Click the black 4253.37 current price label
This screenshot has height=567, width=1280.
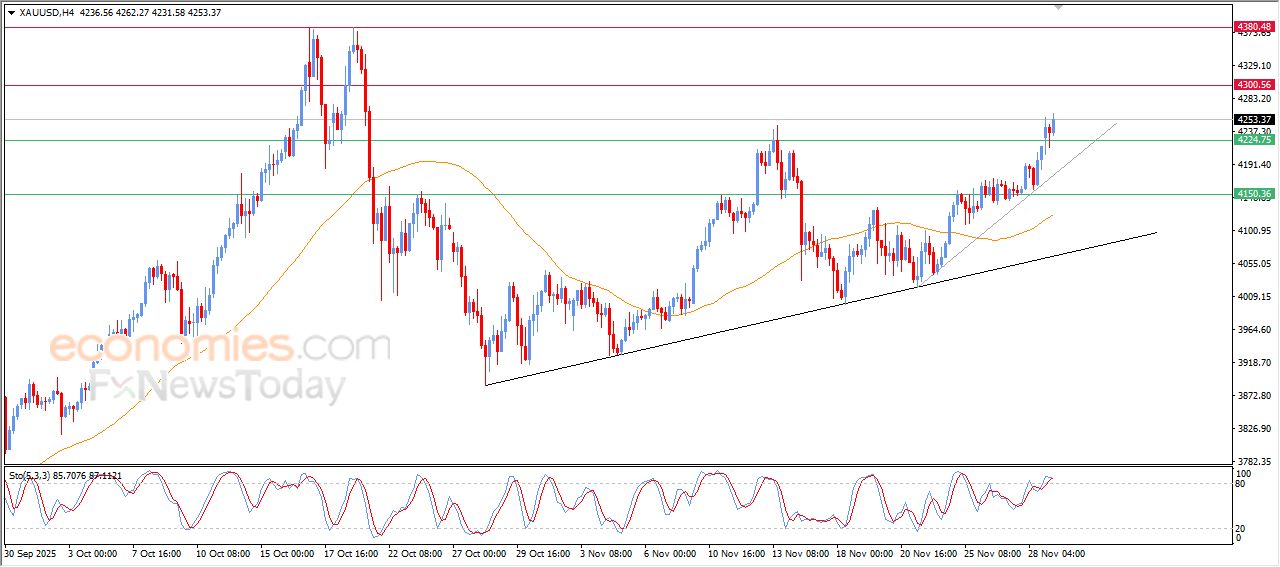(1252, 119)
